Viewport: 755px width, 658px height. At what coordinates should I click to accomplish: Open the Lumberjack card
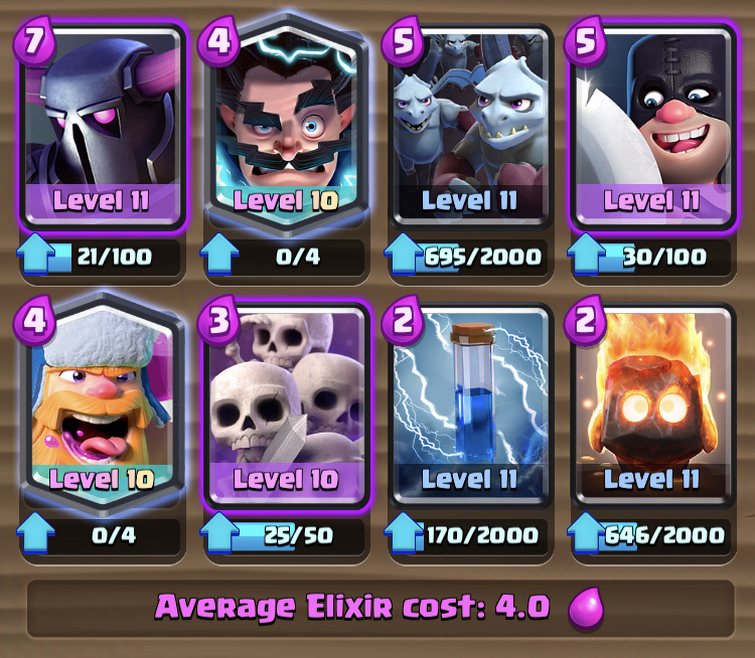[x=103, y=405]
